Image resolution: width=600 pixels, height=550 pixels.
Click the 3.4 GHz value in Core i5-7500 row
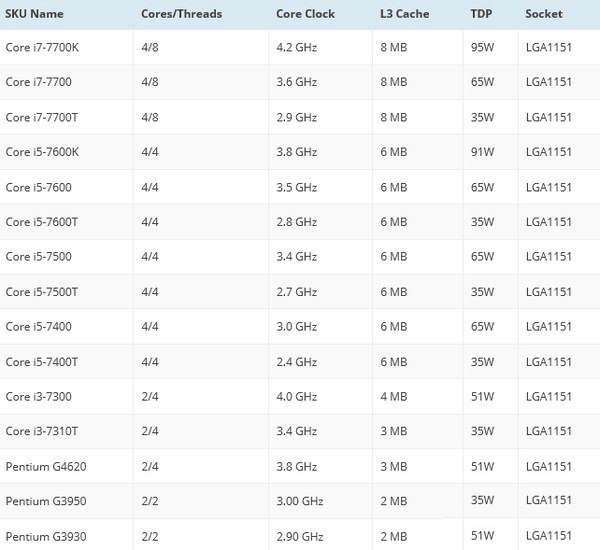coord(297,256)
